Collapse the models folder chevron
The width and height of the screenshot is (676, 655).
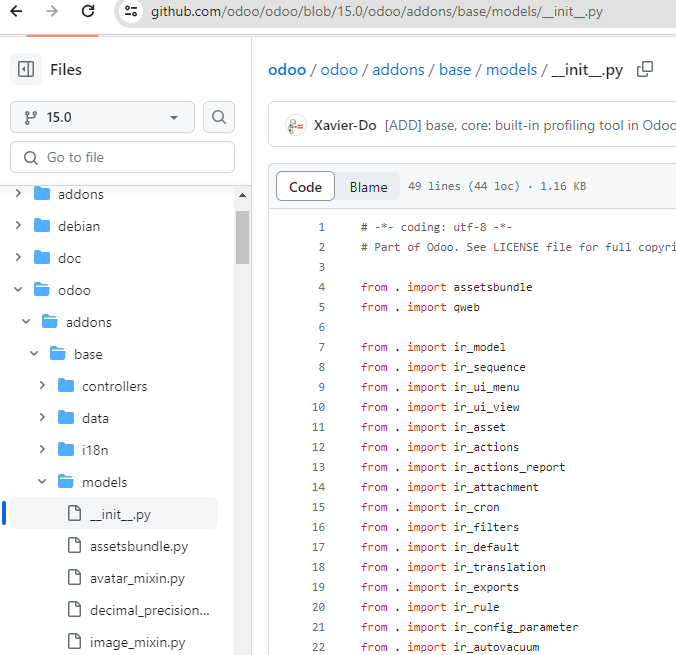pos(42,481)
